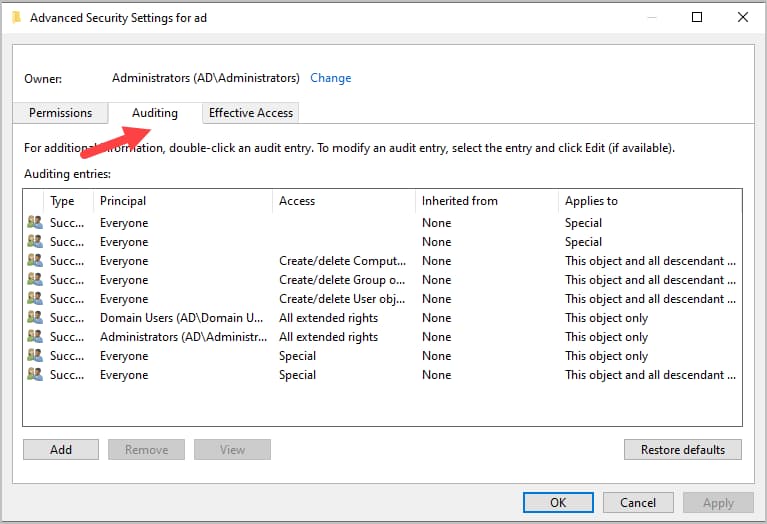Open the Effective Access tab

coord(250,113)
